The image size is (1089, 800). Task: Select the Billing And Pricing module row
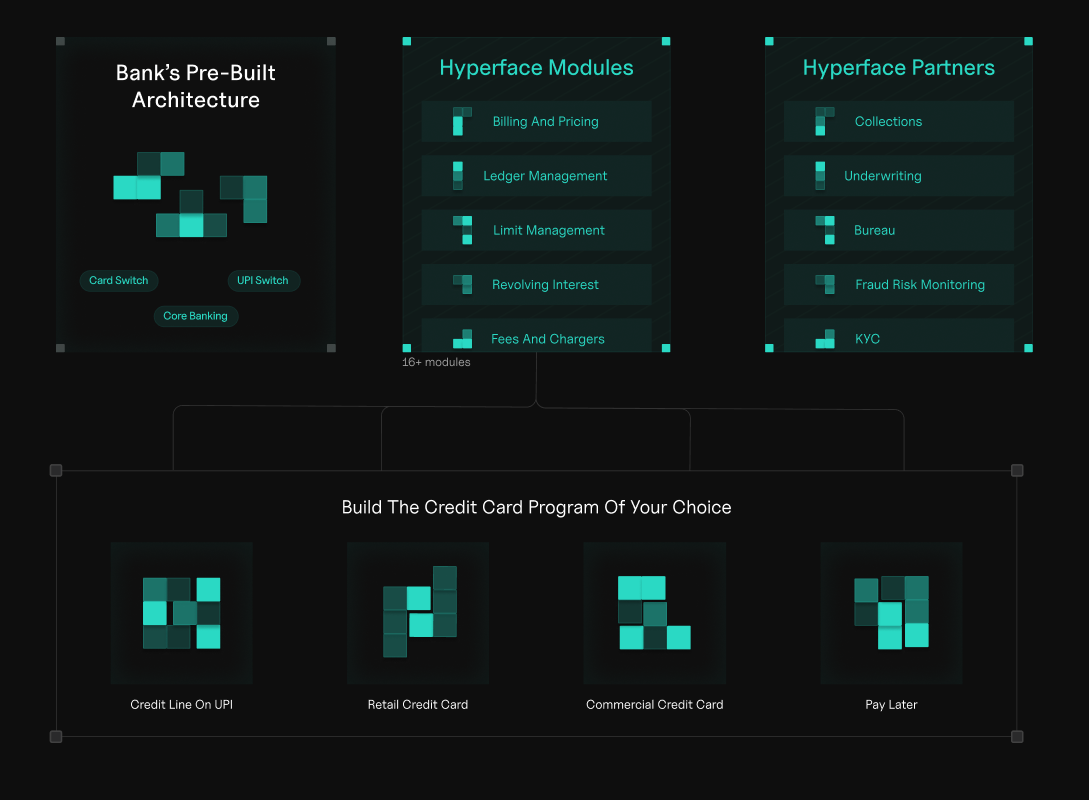click(537, 121)
